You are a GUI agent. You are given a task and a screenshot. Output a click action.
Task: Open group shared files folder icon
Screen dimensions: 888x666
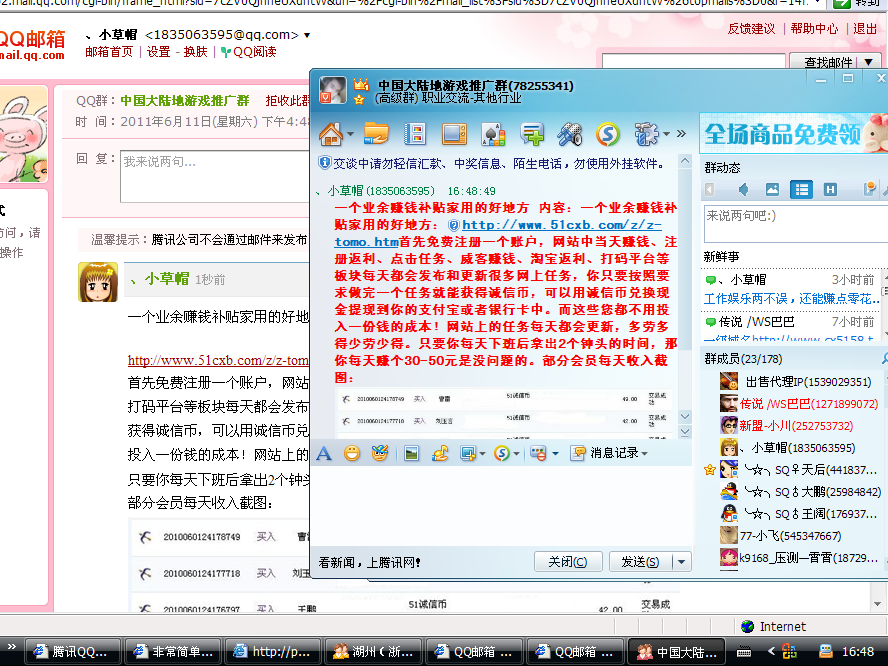coord(376,134)
